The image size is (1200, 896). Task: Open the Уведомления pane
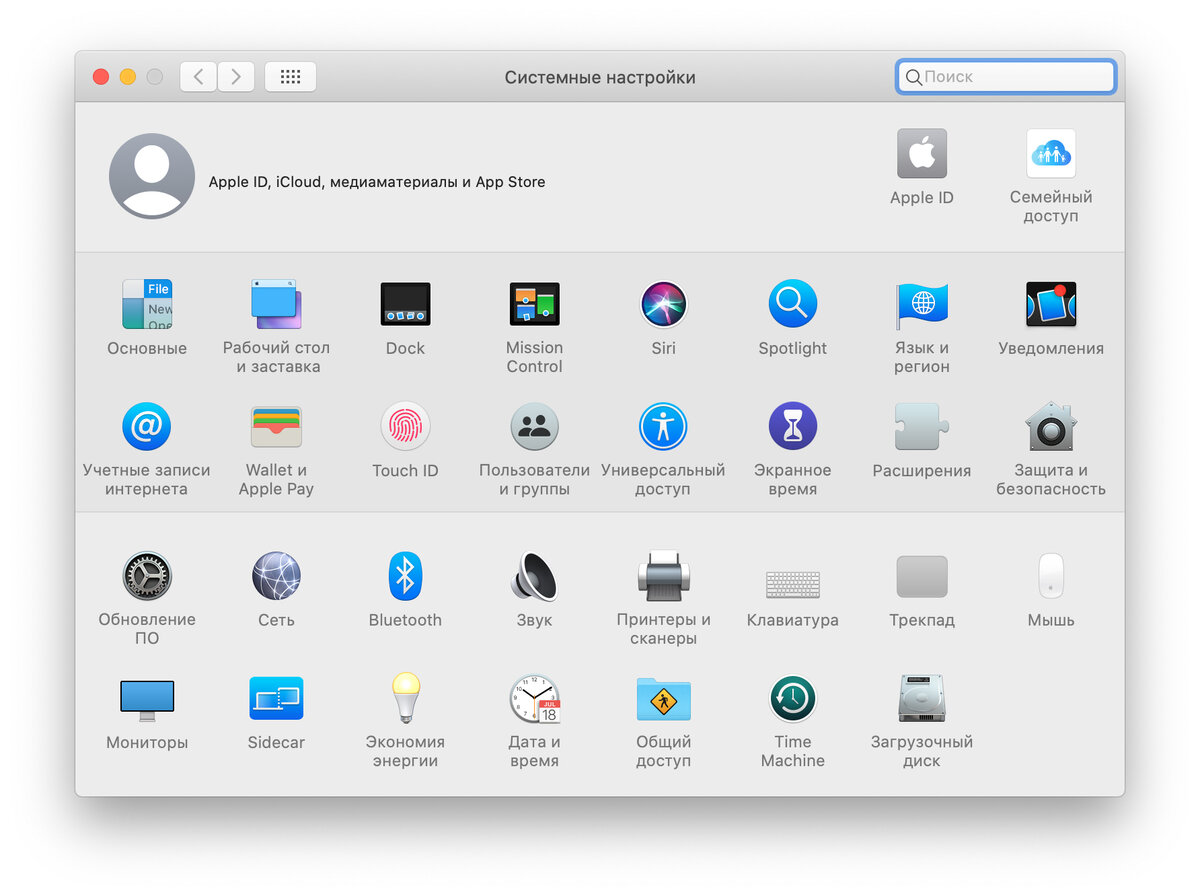coord(1051,304)
